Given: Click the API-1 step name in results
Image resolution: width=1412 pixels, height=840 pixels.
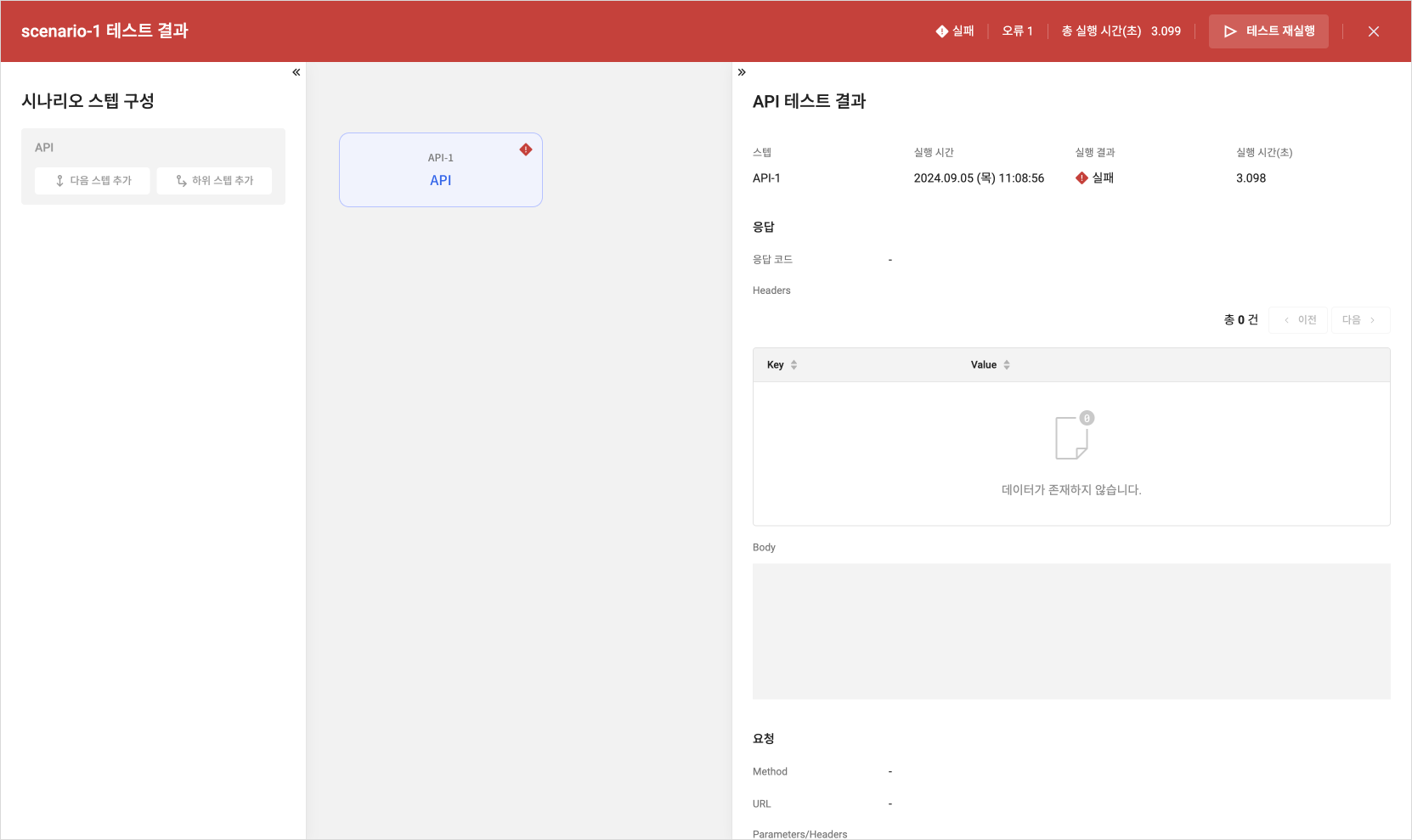Looking at the screenshot, I should [x=766, y=178].
